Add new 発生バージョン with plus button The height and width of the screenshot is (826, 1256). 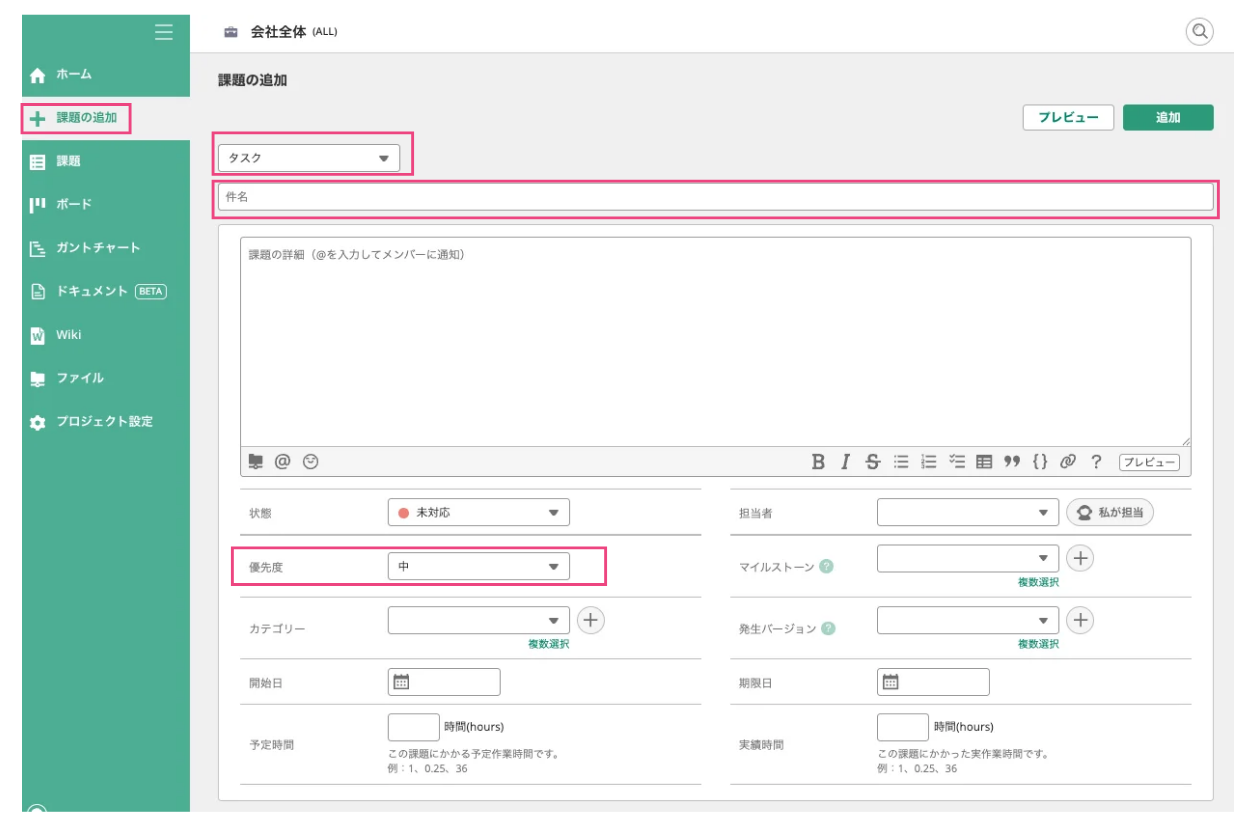(x=1080, y=620)
